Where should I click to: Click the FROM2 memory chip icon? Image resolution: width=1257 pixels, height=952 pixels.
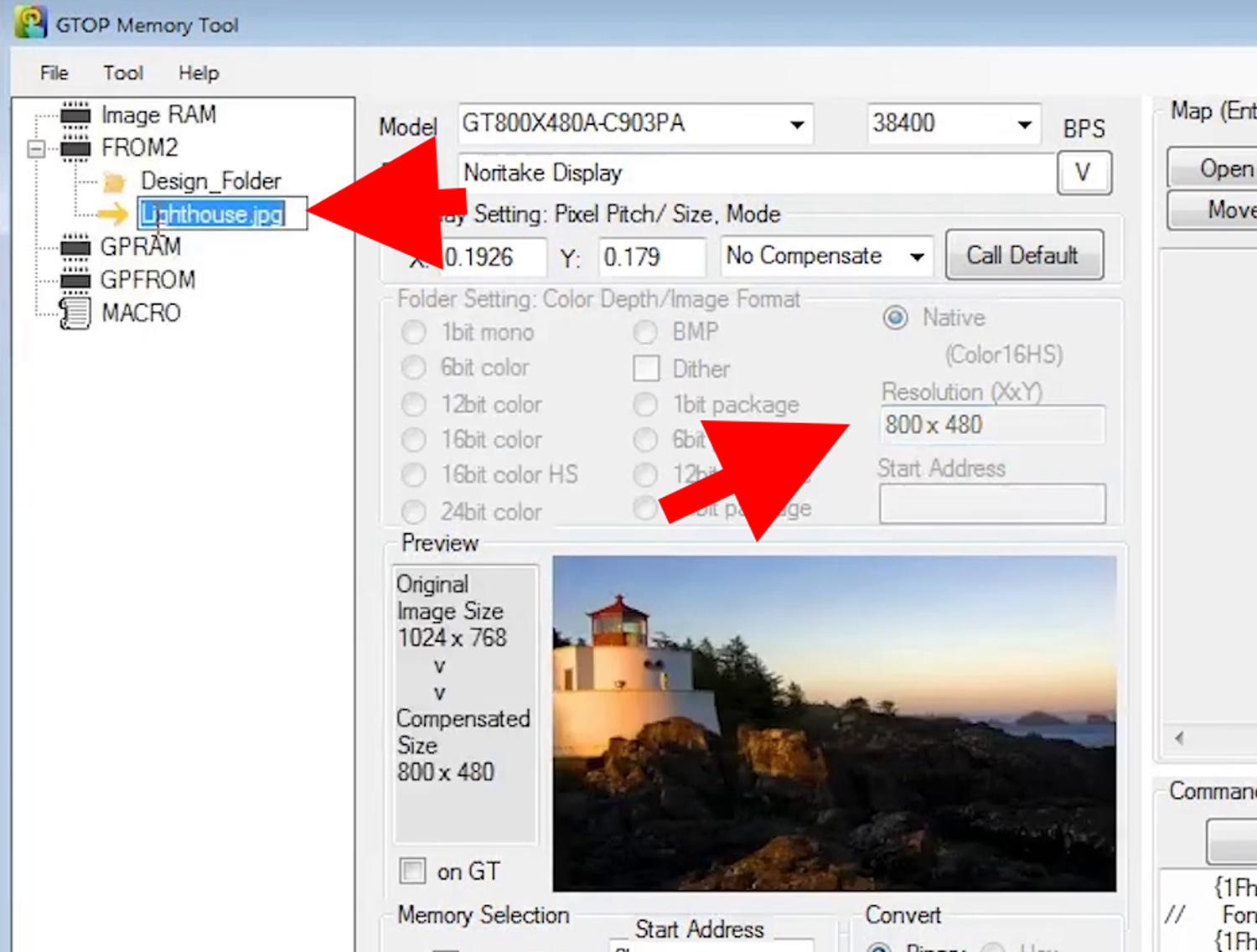(x=75, y=148)
